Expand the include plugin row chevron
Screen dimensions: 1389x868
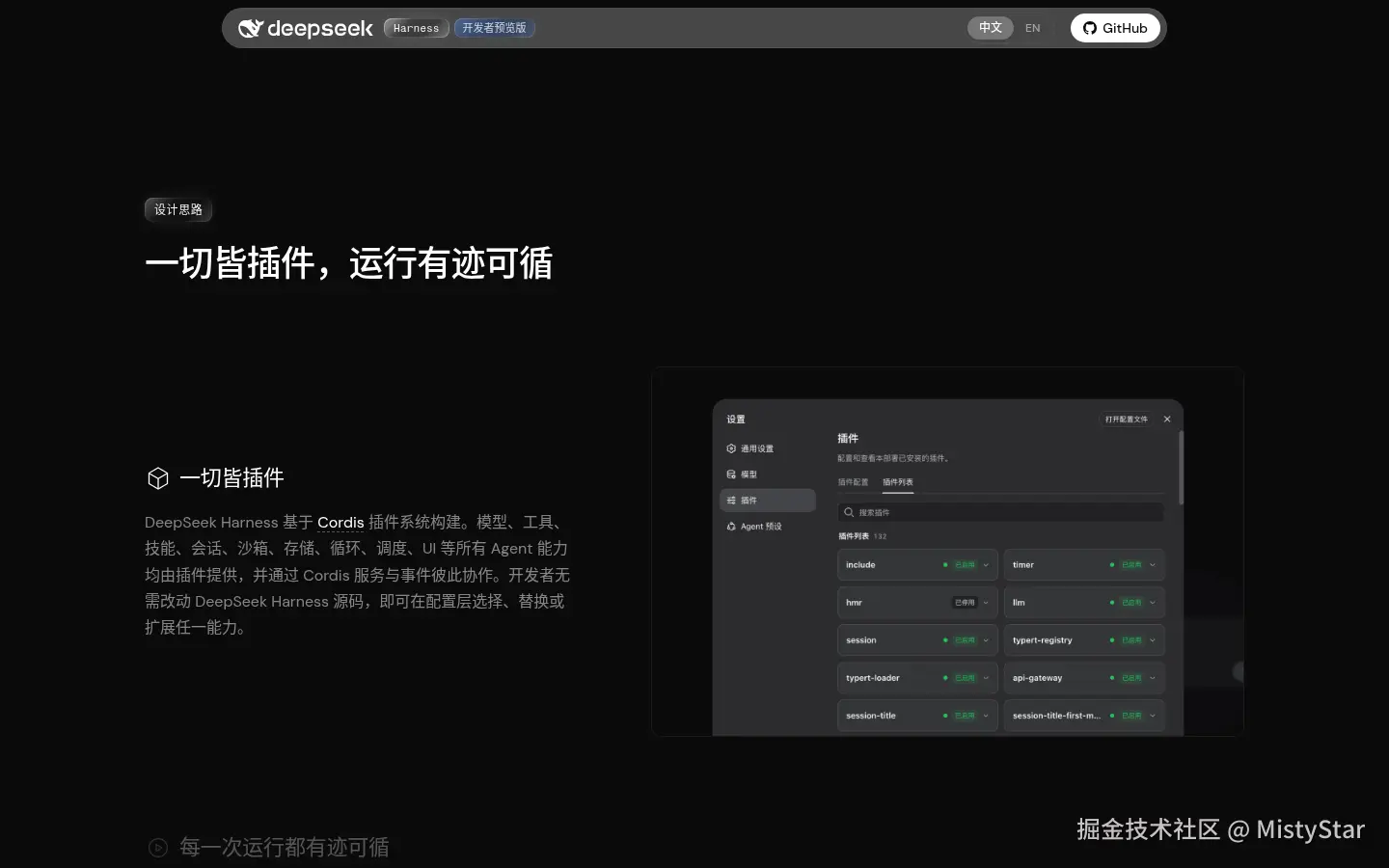[986, 565]
